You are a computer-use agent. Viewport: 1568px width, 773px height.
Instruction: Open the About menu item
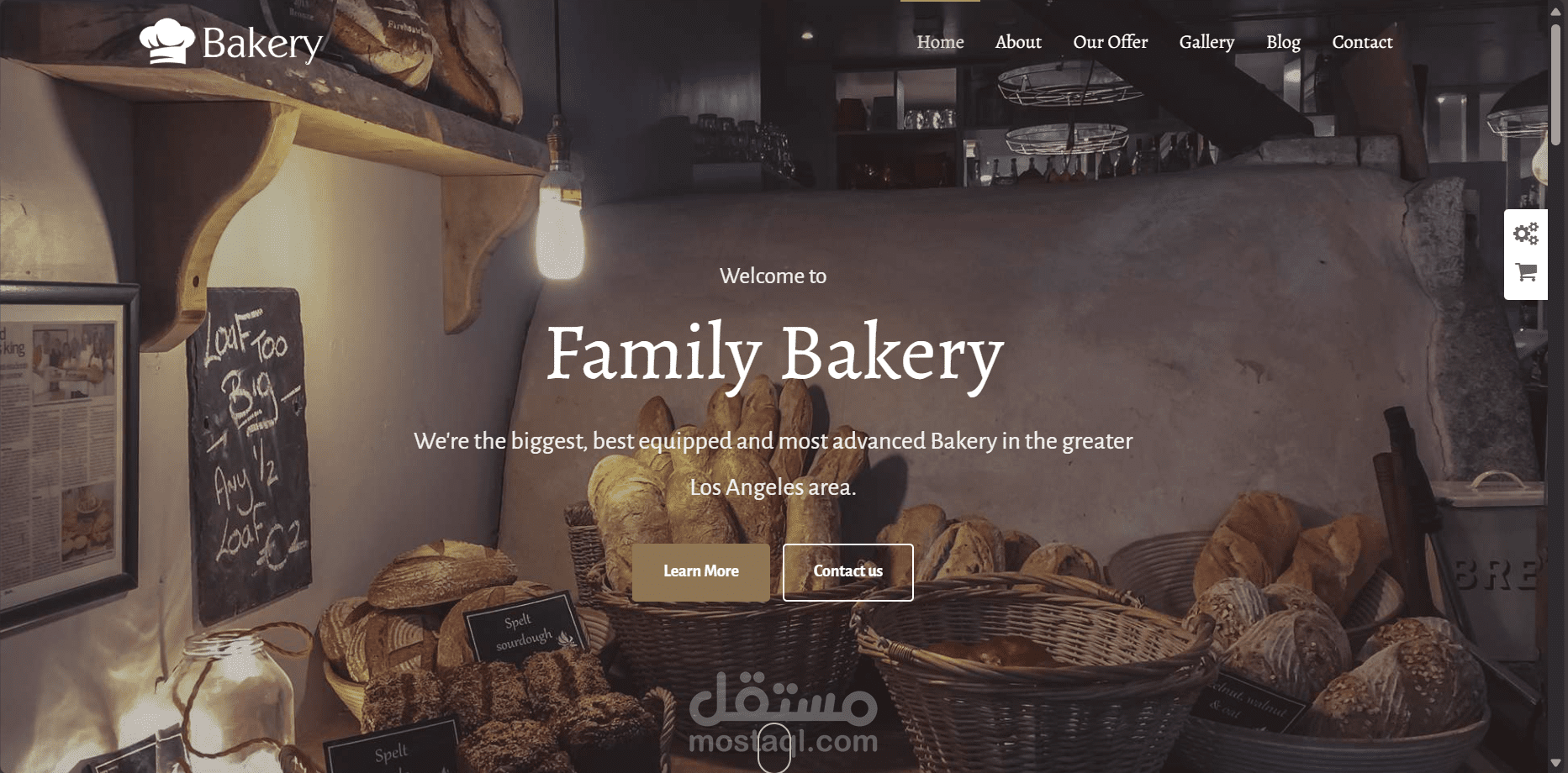click(1018, 42)
